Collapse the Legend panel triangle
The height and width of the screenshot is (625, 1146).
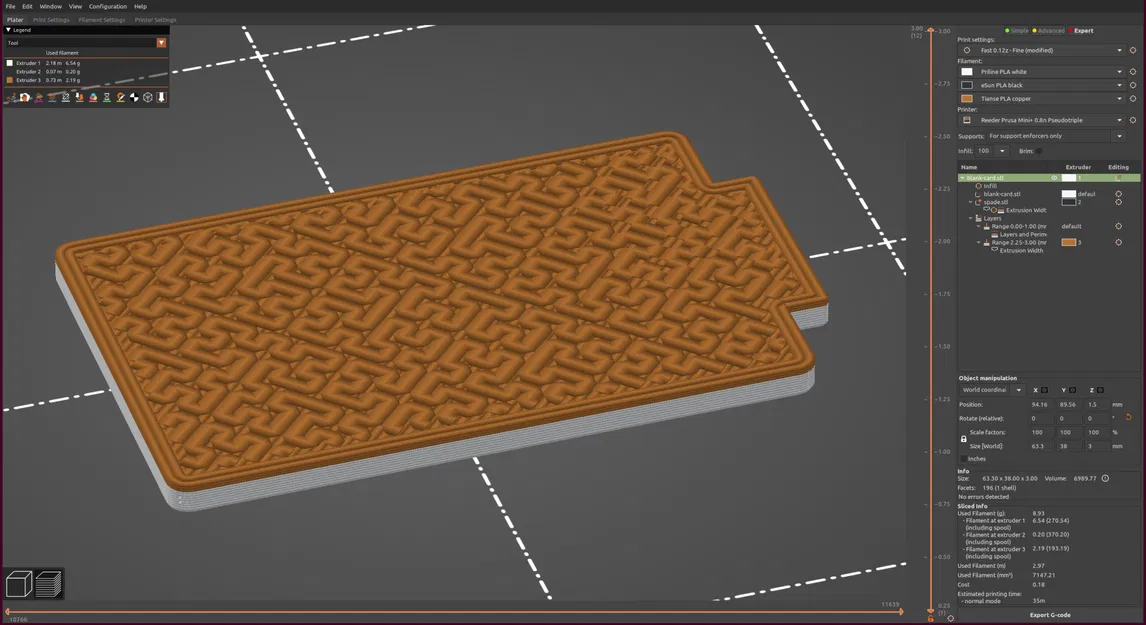tap(8, 30)
